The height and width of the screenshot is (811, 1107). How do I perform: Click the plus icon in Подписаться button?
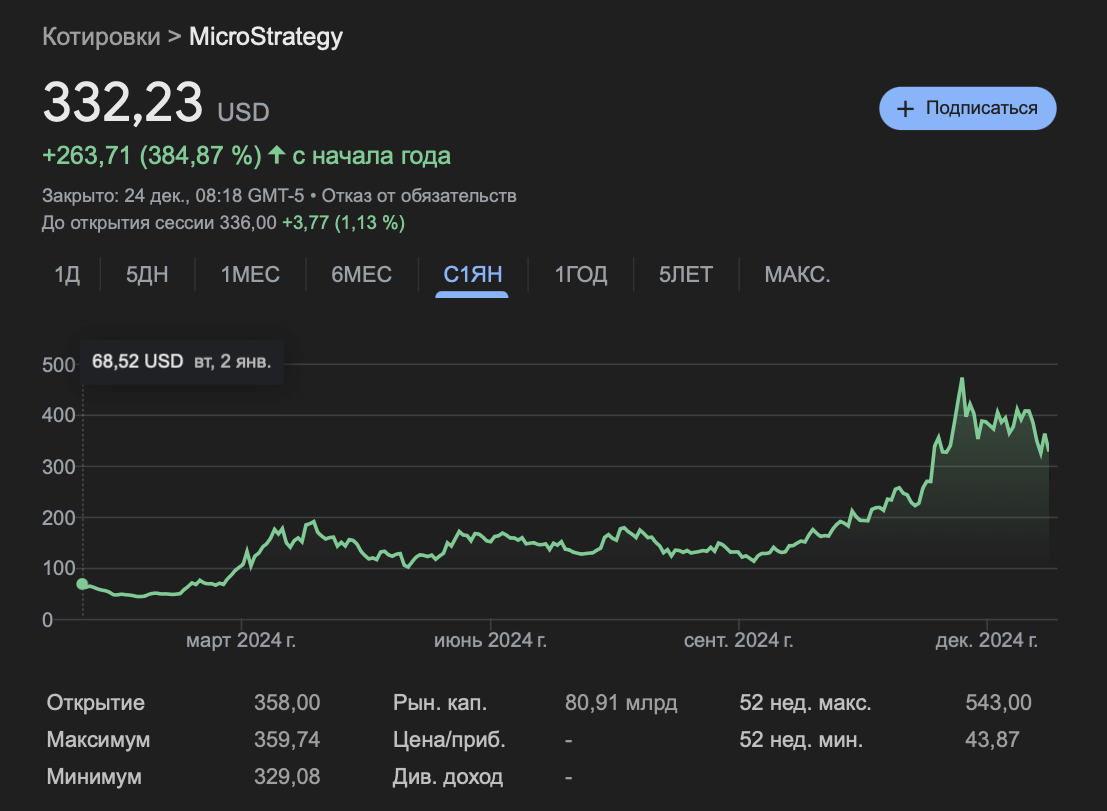tap(905, 109)
